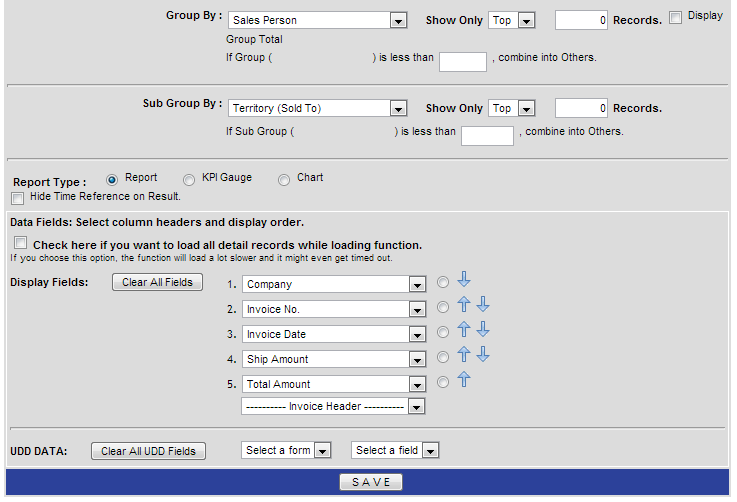Viewport: 737px width, 502px height.
Task: Enable Hide Time Reference on Result
Action: click(x=18, y=198)
